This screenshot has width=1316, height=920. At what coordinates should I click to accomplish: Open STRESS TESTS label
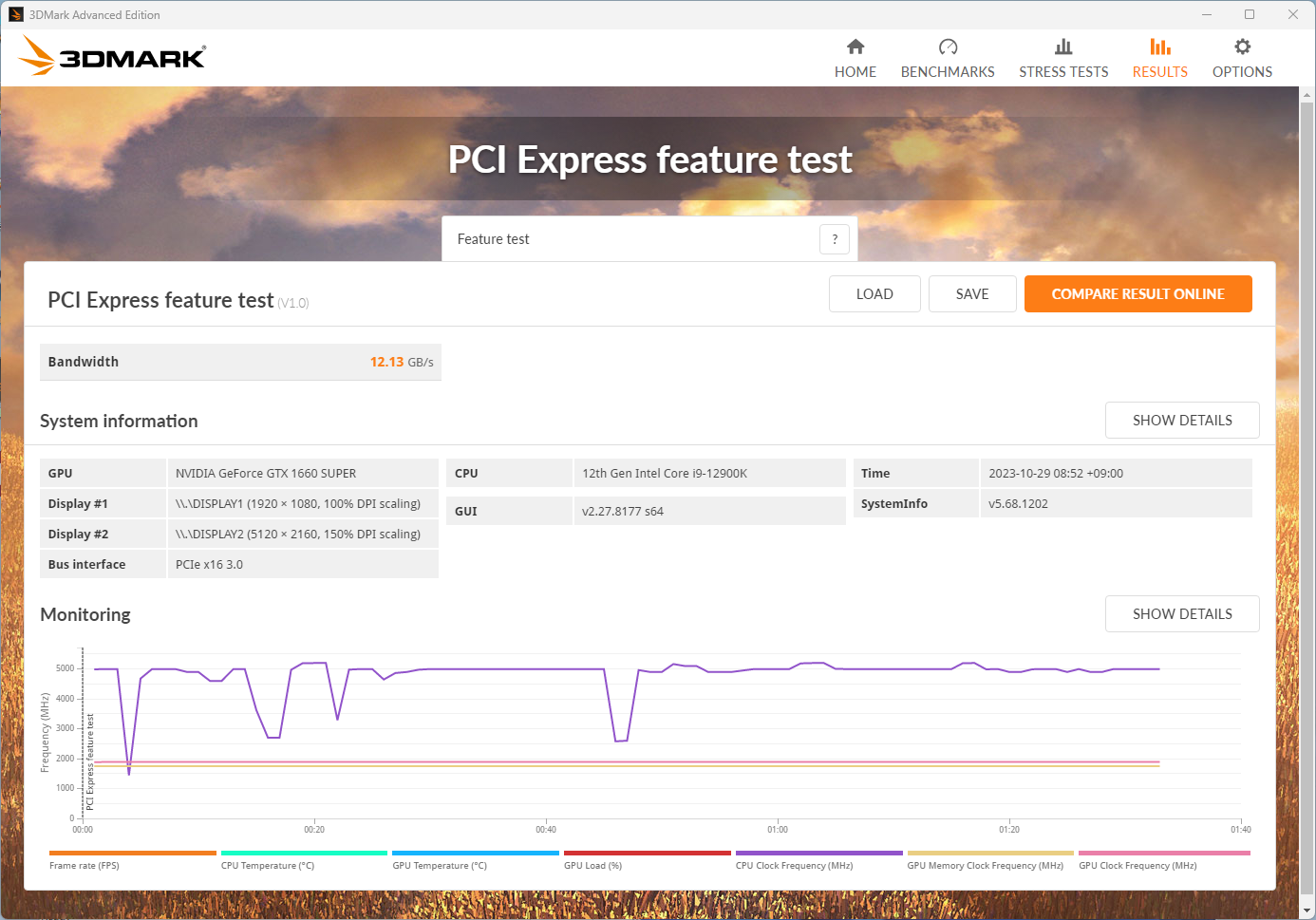1063,72
